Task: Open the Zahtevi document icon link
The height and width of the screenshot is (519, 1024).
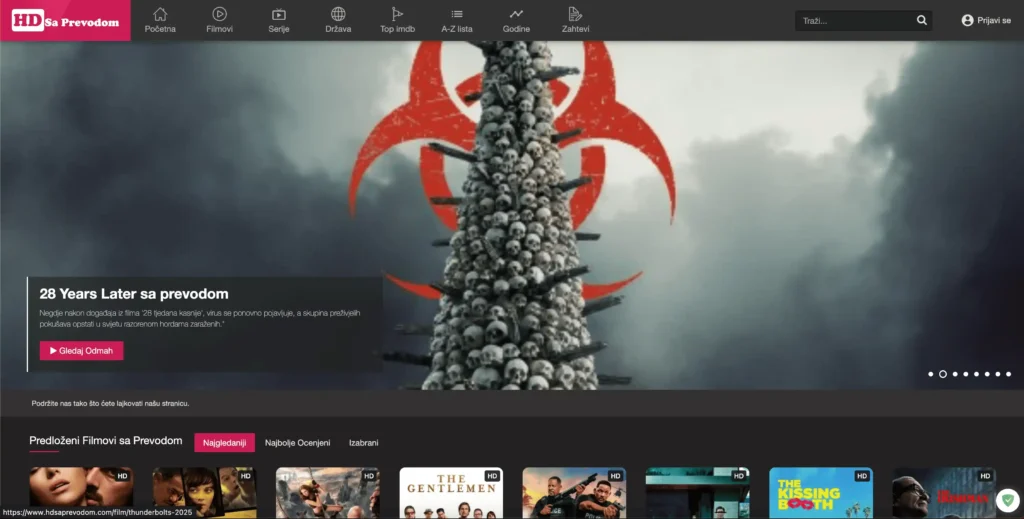Action: pos(575,20)
